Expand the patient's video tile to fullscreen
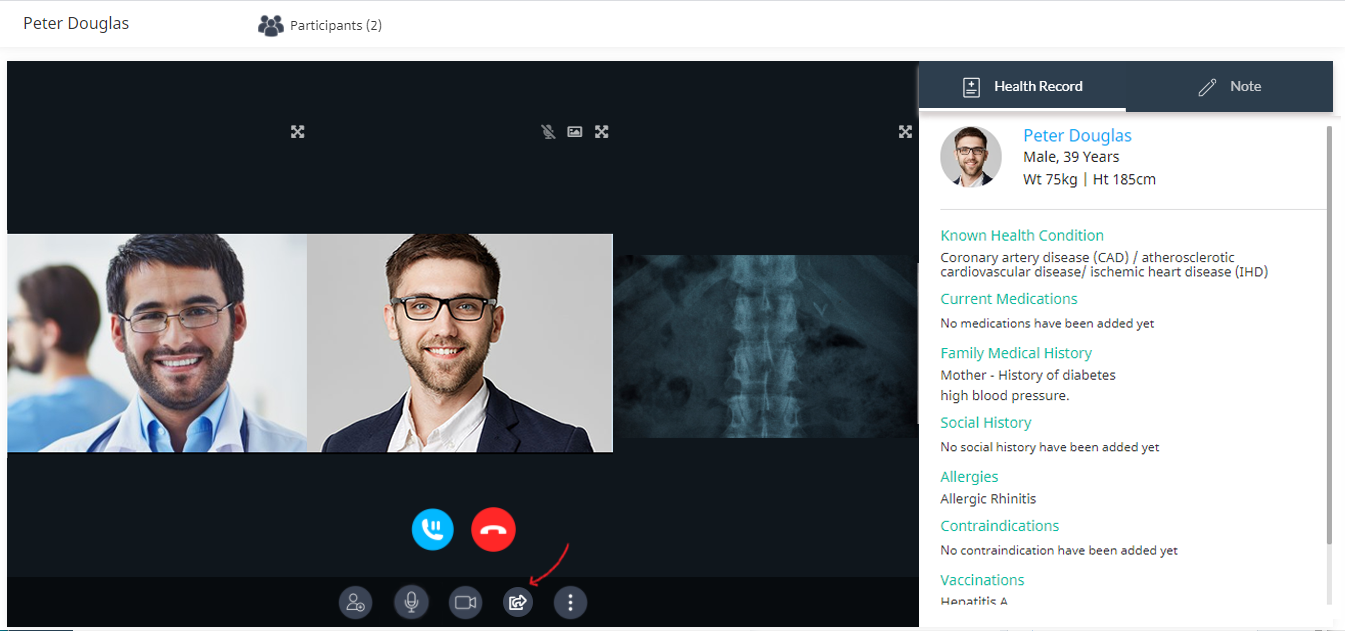This screenshot has width=1345, height=631. pos(601,131)
